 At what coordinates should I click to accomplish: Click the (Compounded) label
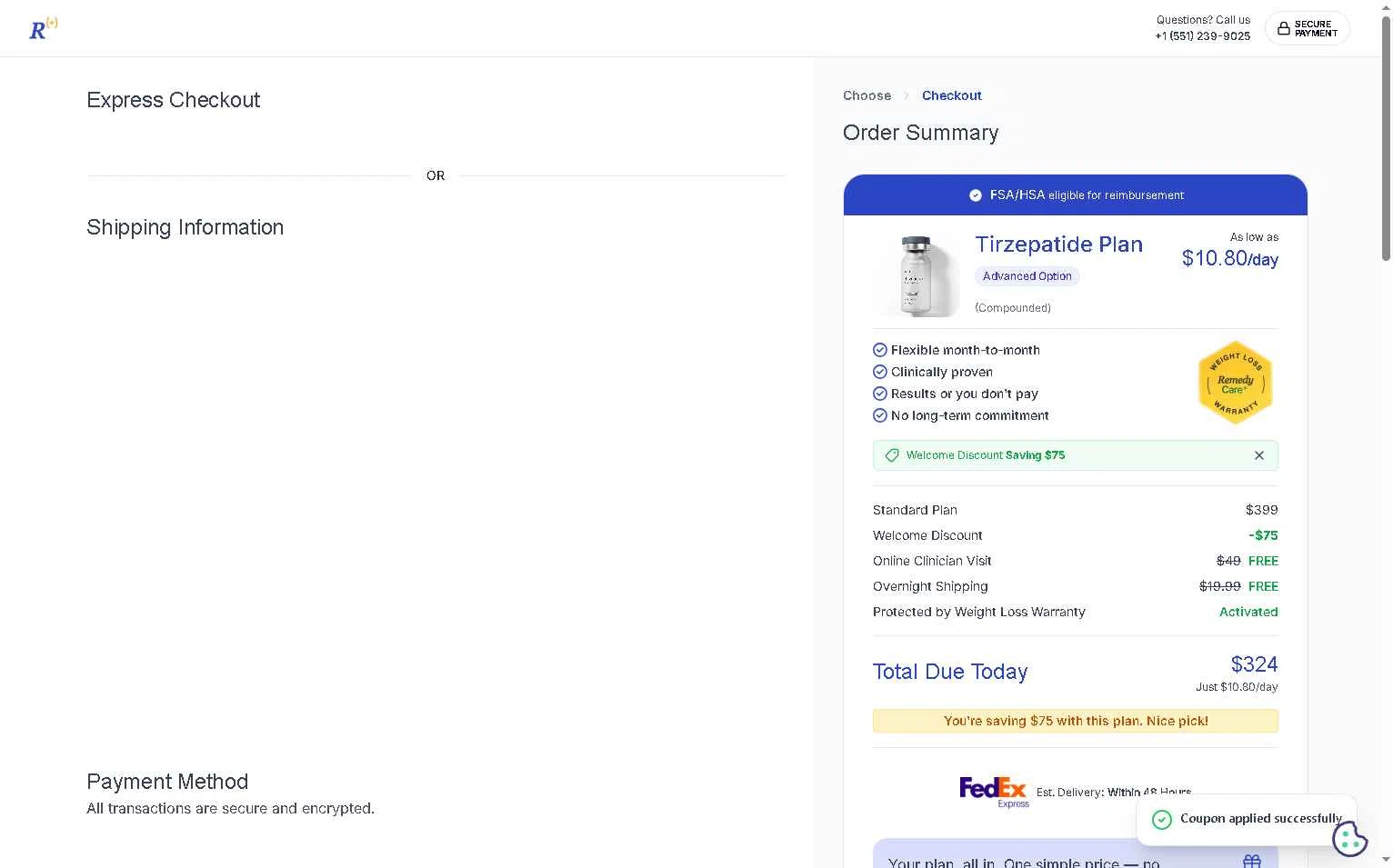[1012, 308]
